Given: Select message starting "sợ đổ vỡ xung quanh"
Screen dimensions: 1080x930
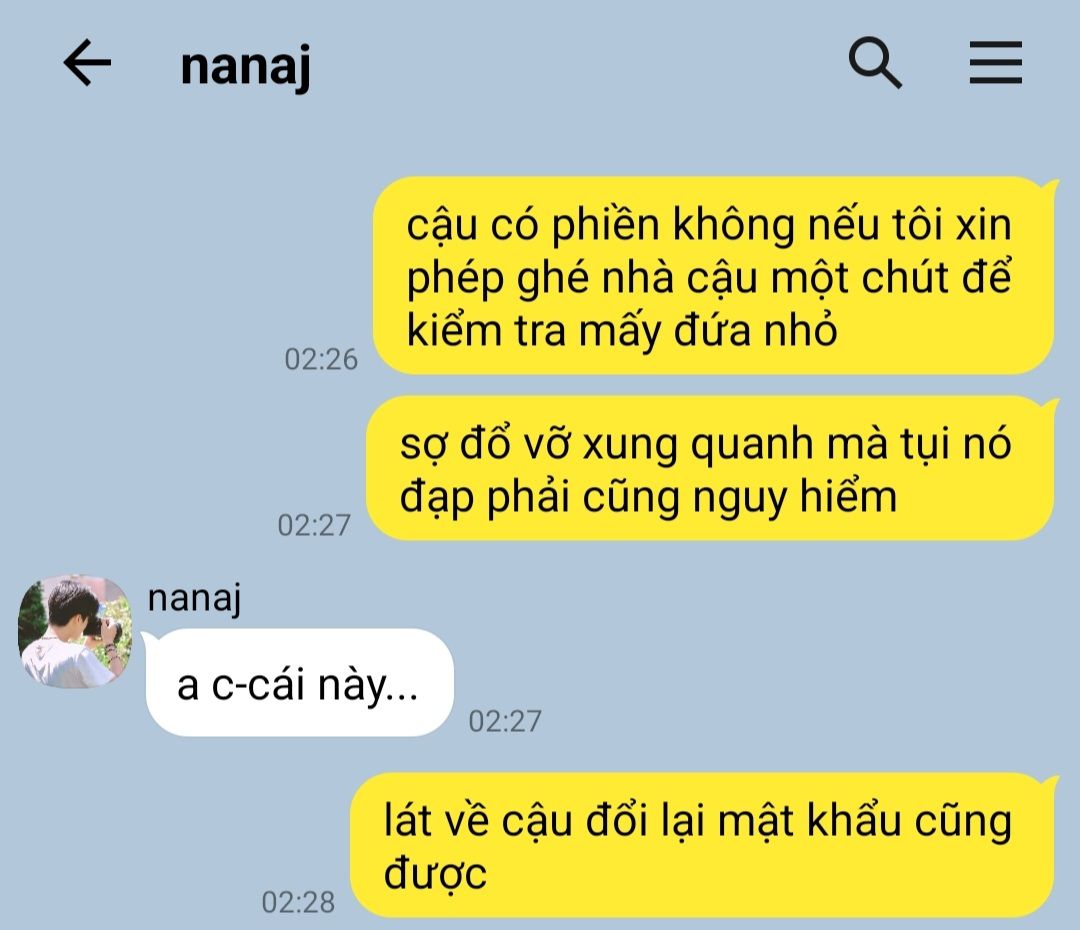Looking at the screenshot, I should point(709,468).
